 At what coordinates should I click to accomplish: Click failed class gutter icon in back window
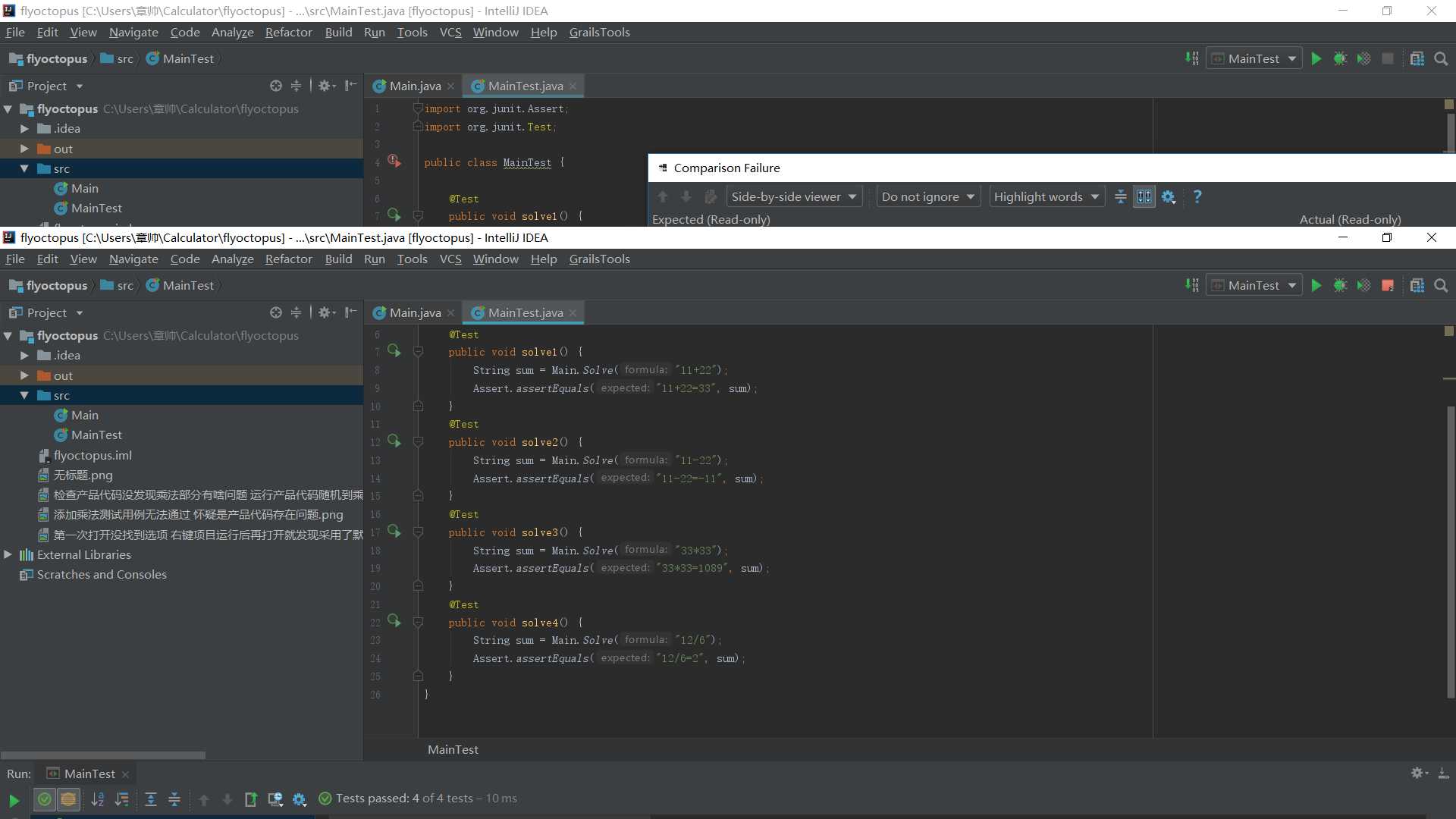click(394, 160)
